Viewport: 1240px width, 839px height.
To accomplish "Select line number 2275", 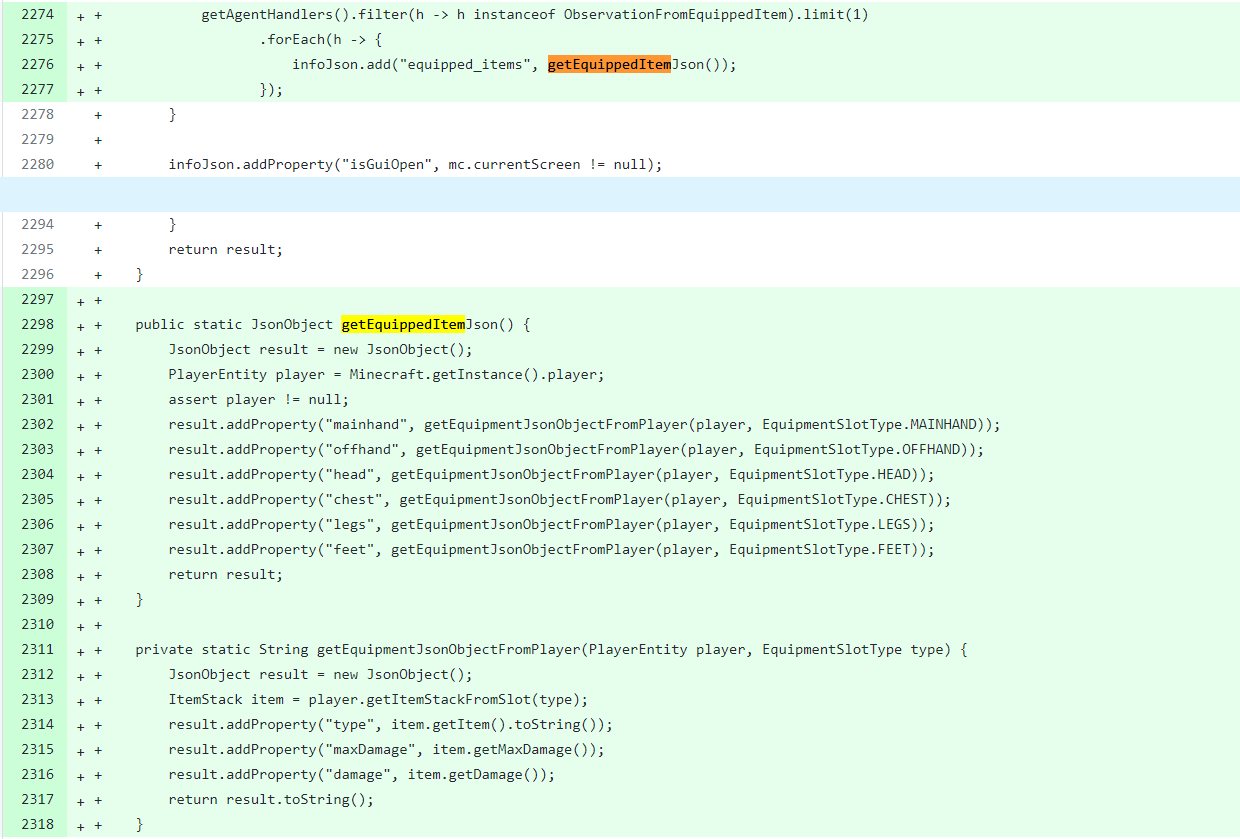I will (37, 40).
